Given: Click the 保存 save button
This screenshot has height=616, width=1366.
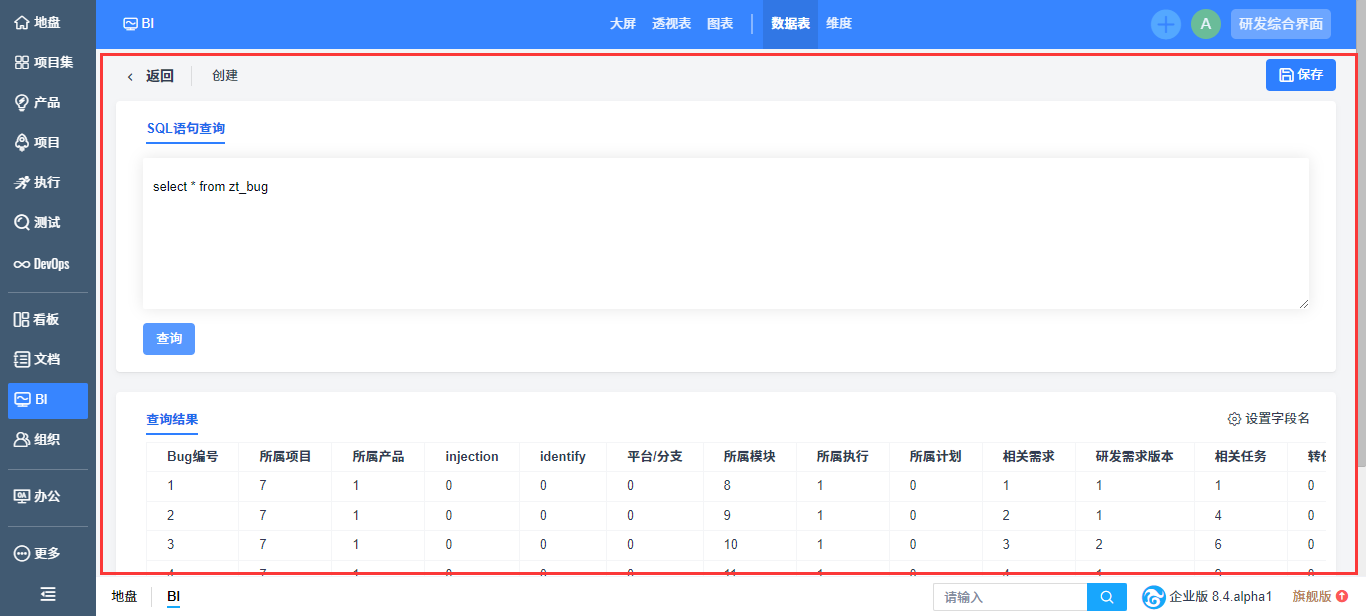Looking at the screenshot, I should click(1300, 75).
